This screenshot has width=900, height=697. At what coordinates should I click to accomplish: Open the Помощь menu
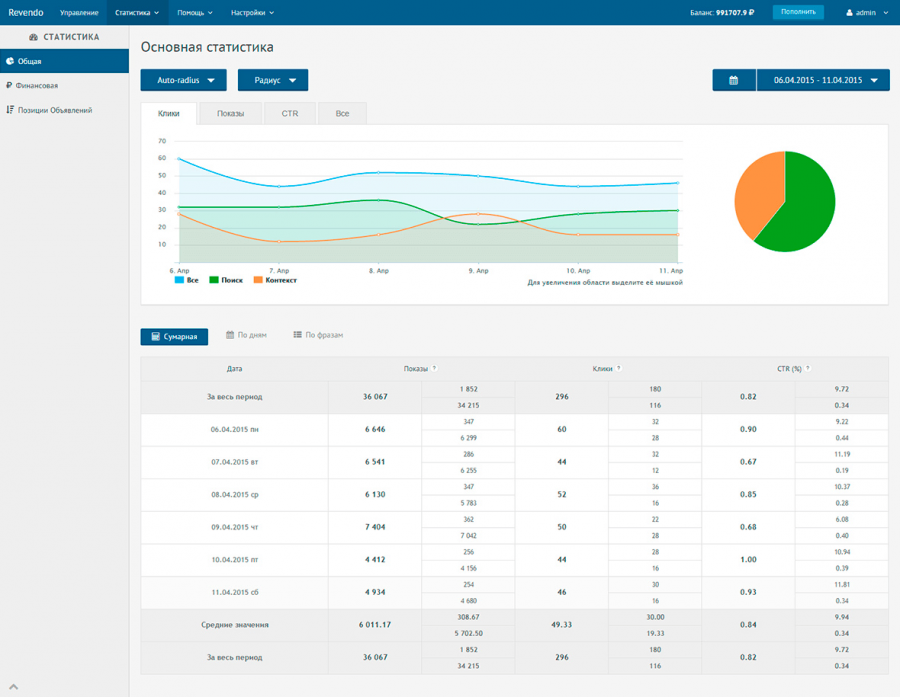[x=195, y=13]
